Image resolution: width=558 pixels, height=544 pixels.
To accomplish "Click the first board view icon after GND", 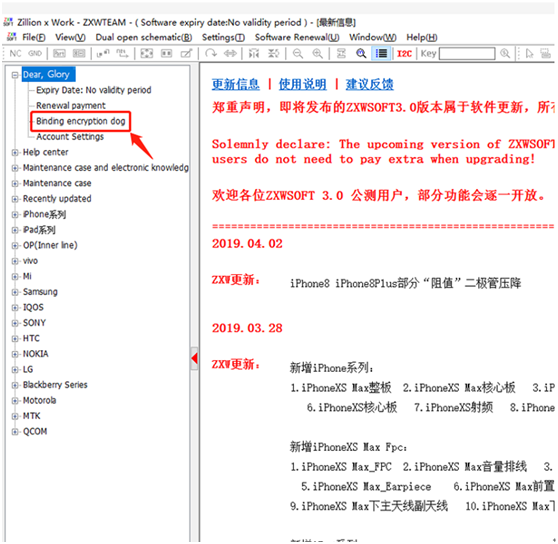I will click(x=59, y=54).
